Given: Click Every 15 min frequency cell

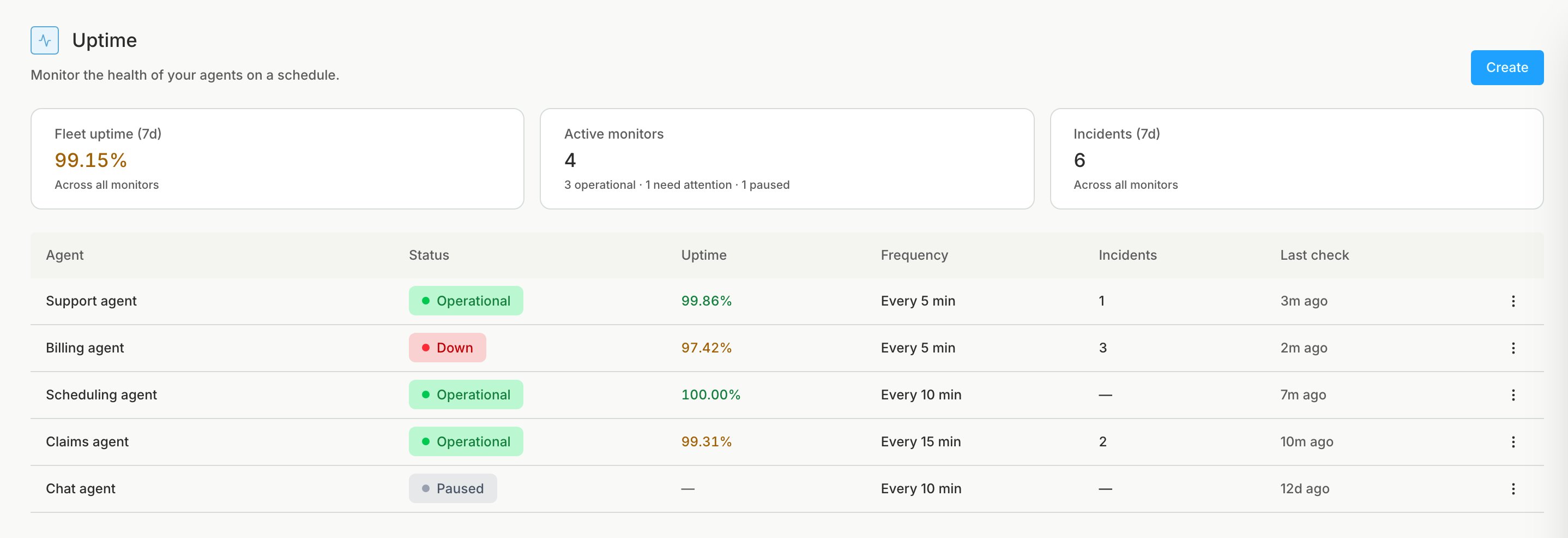Looking at the screenshot, I should coord(920,442).
